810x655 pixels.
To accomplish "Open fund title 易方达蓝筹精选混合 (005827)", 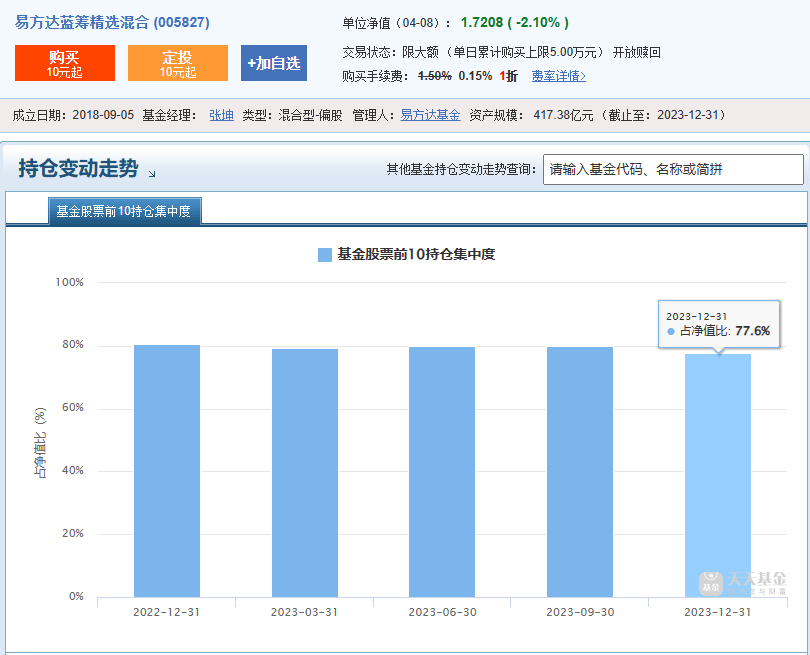I will pos(112,23).
